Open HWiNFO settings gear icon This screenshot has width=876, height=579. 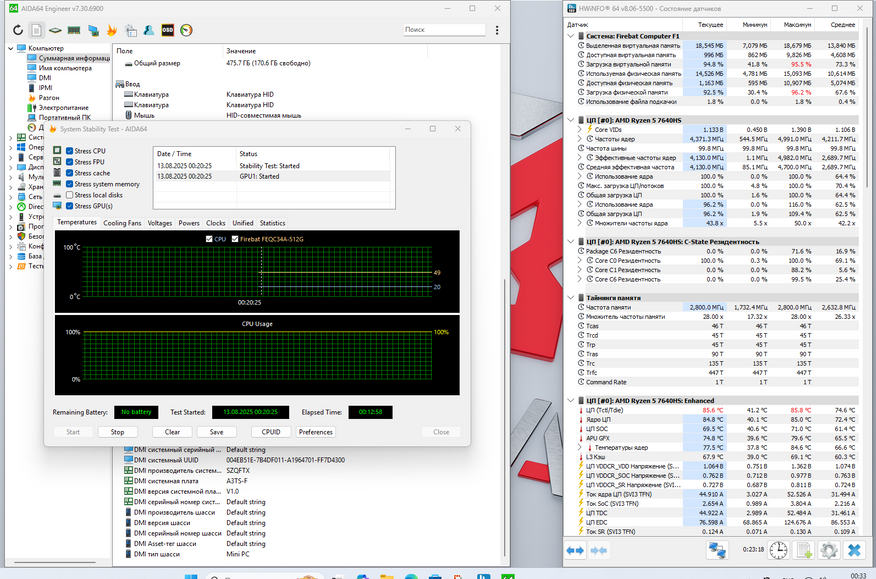tap(828, 550)
